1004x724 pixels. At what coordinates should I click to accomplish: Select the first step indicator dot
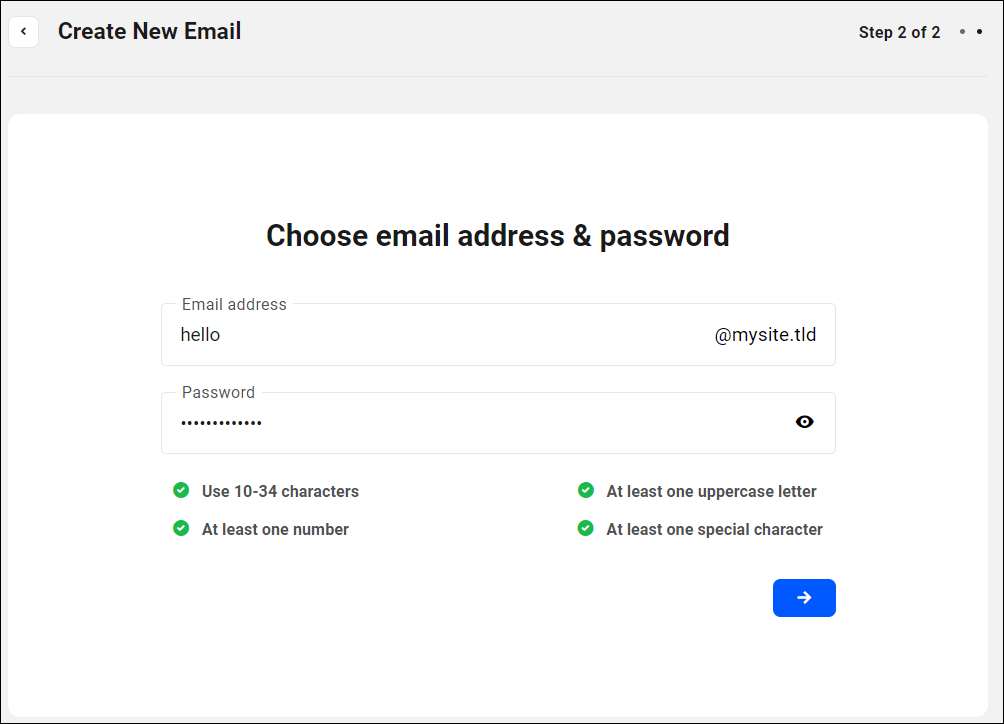(x=962, y=32)
